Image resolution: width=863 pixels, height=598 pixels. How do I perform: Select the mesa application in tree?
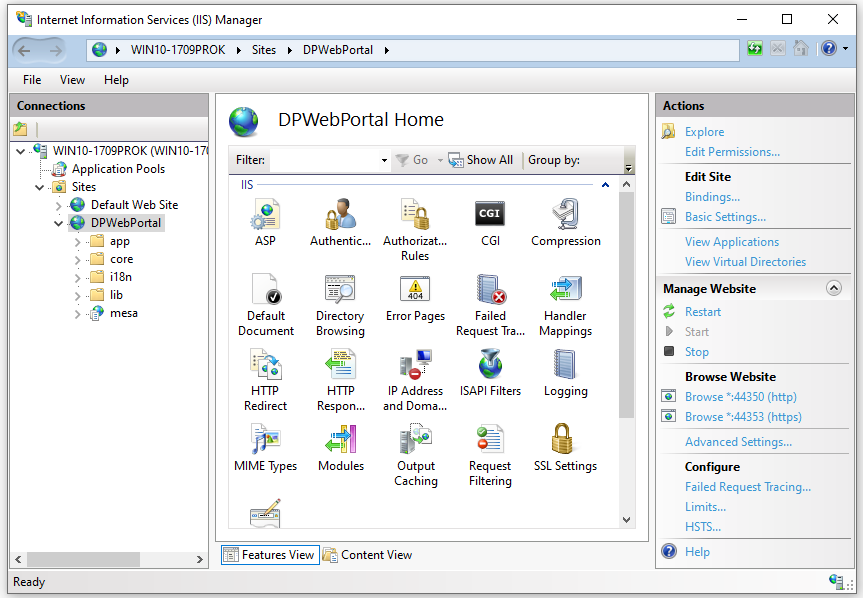[124, 314]
